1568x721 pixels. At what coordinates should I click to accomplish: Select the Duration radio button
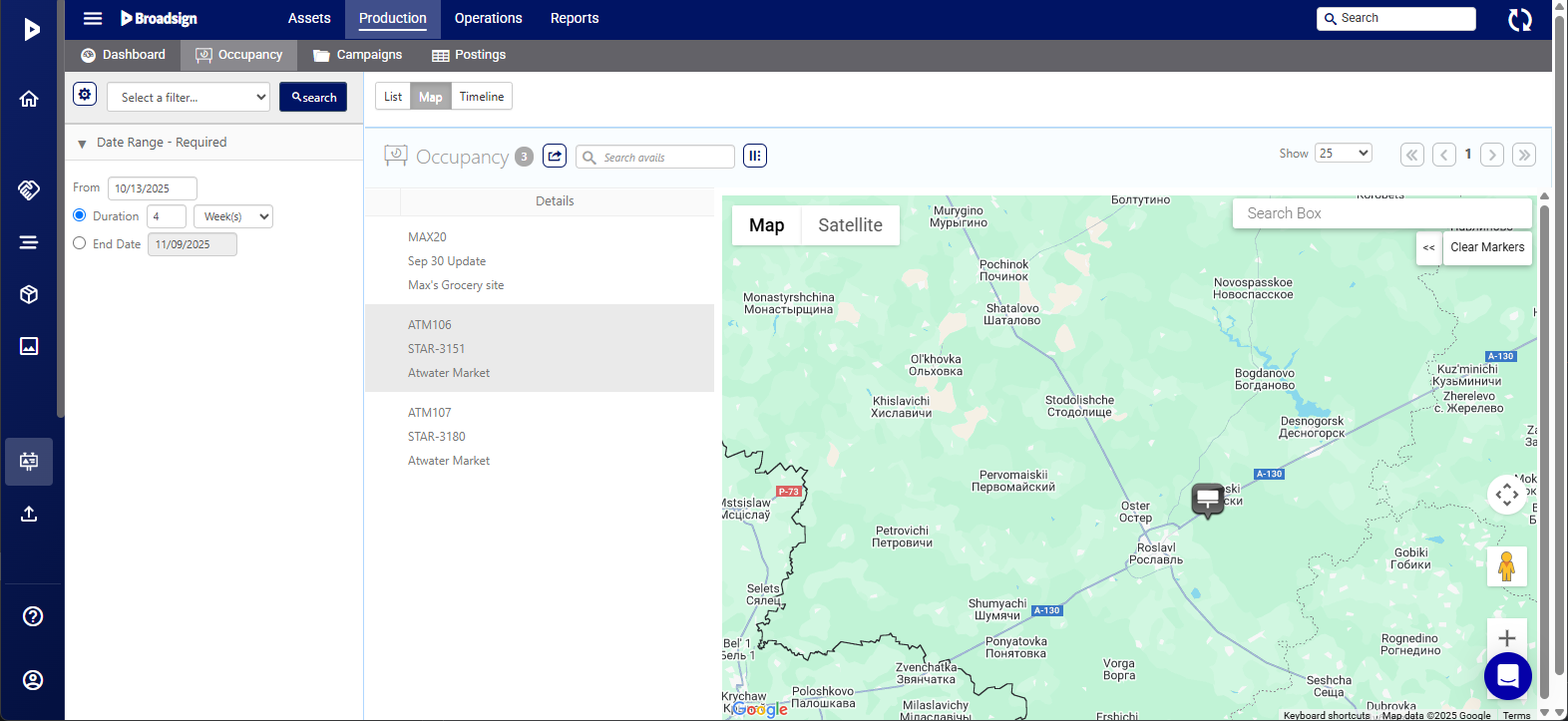point(80,215)
